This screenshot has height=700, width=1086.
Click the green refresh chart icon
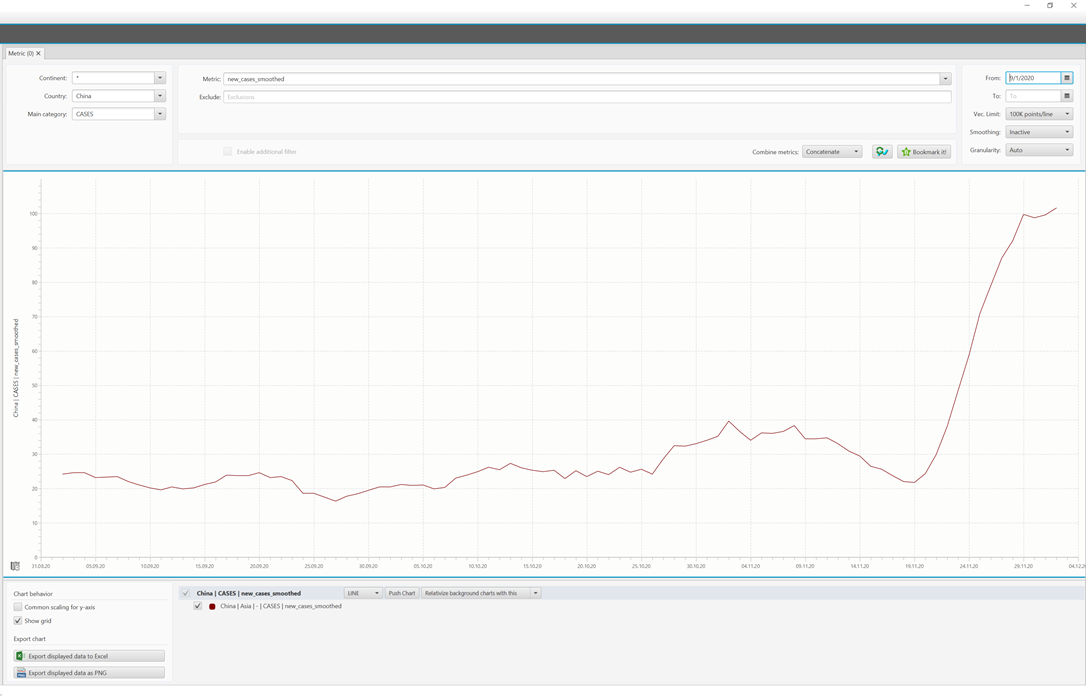881,152
